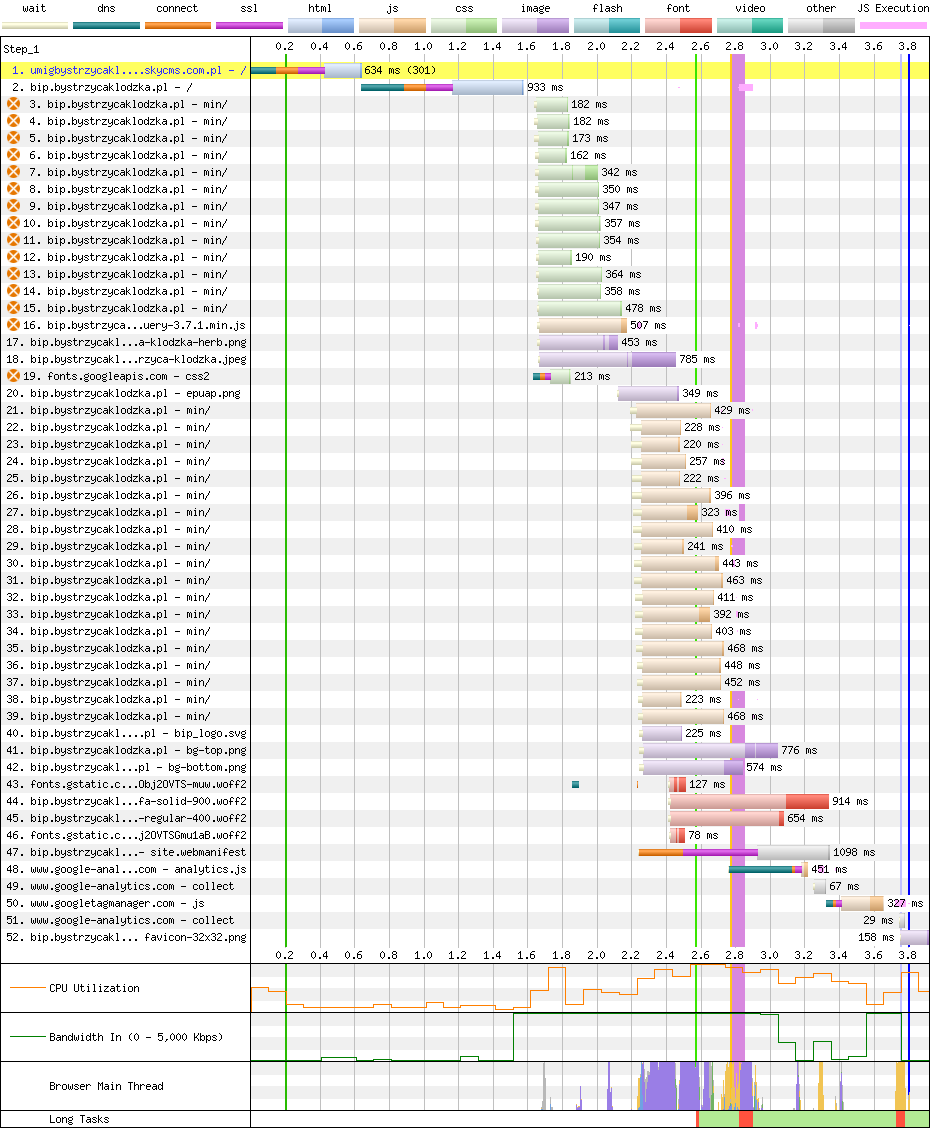The height and width of the screenshot is (1128, 930).
Task: Click blocking icon beside fonts.googleapis.com css2
Action: pyautogui.click(x=13, y=376)
